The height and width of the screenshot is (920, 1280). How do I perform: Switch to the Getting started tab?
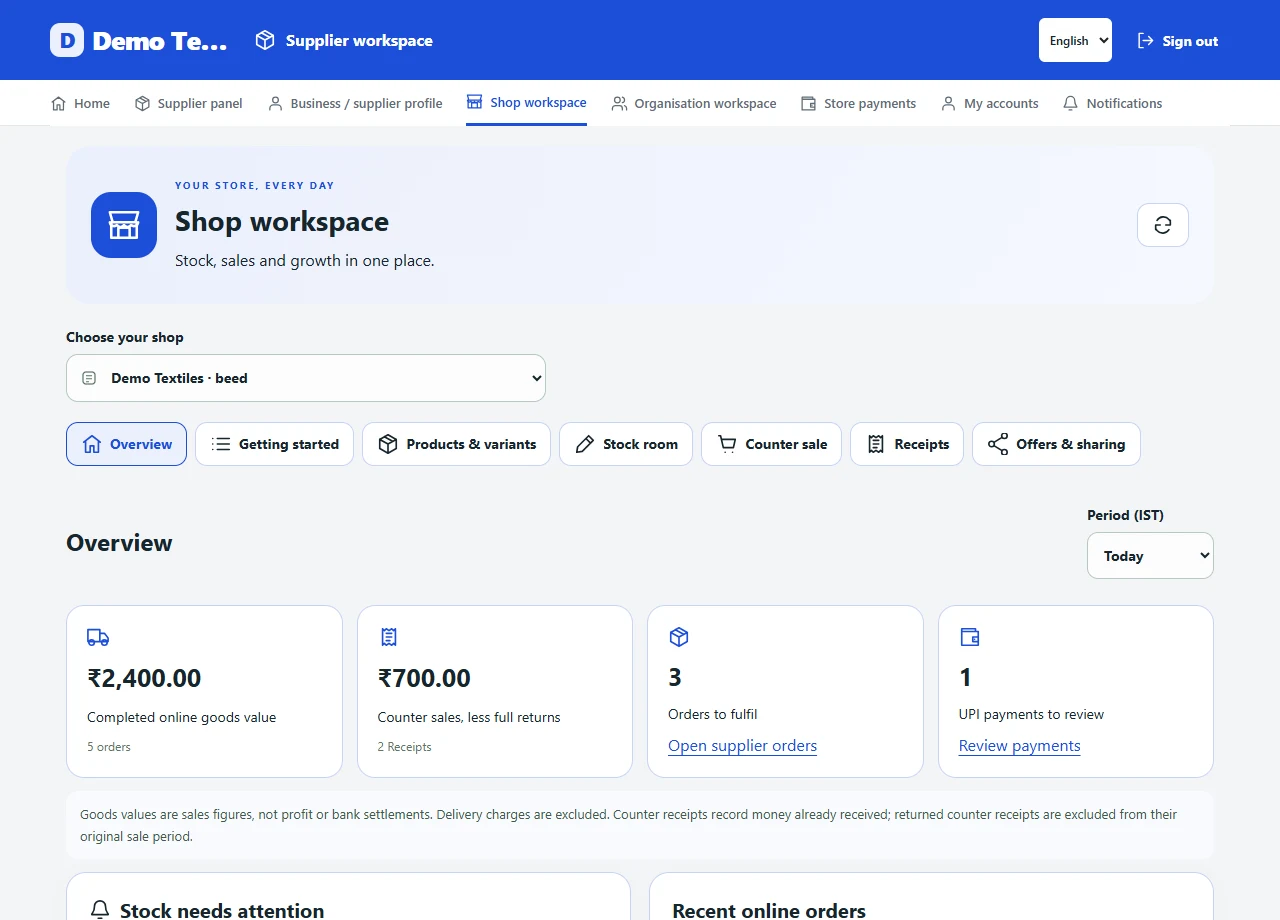[274, 444]
